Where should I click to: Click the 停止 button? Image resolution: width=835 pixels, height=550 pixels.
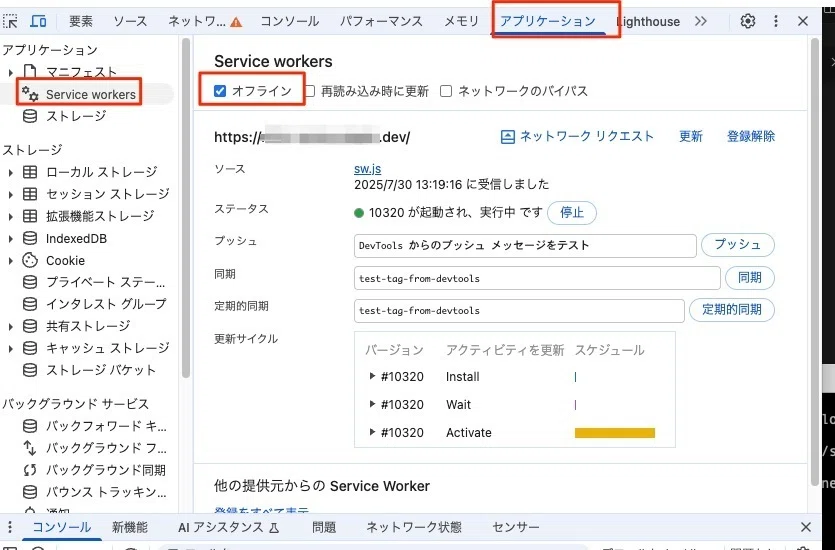(572, 212)
